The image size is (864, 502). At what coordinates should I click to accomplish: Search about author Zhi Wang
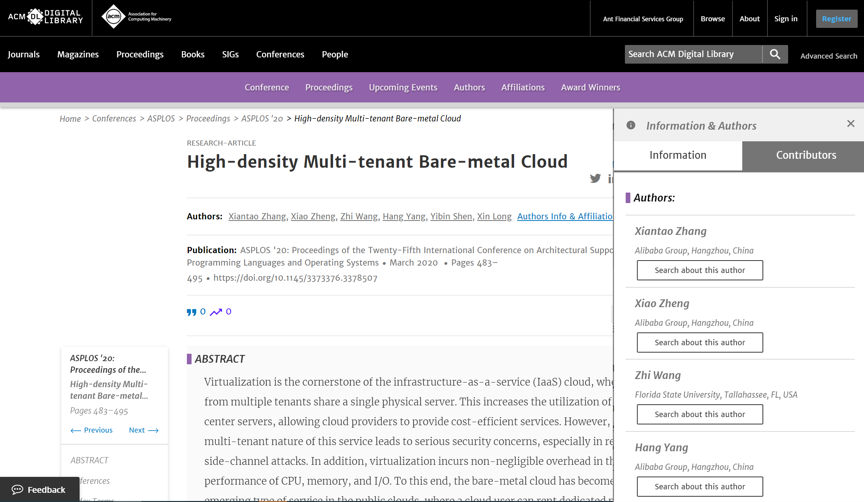[x=699, y=414]
